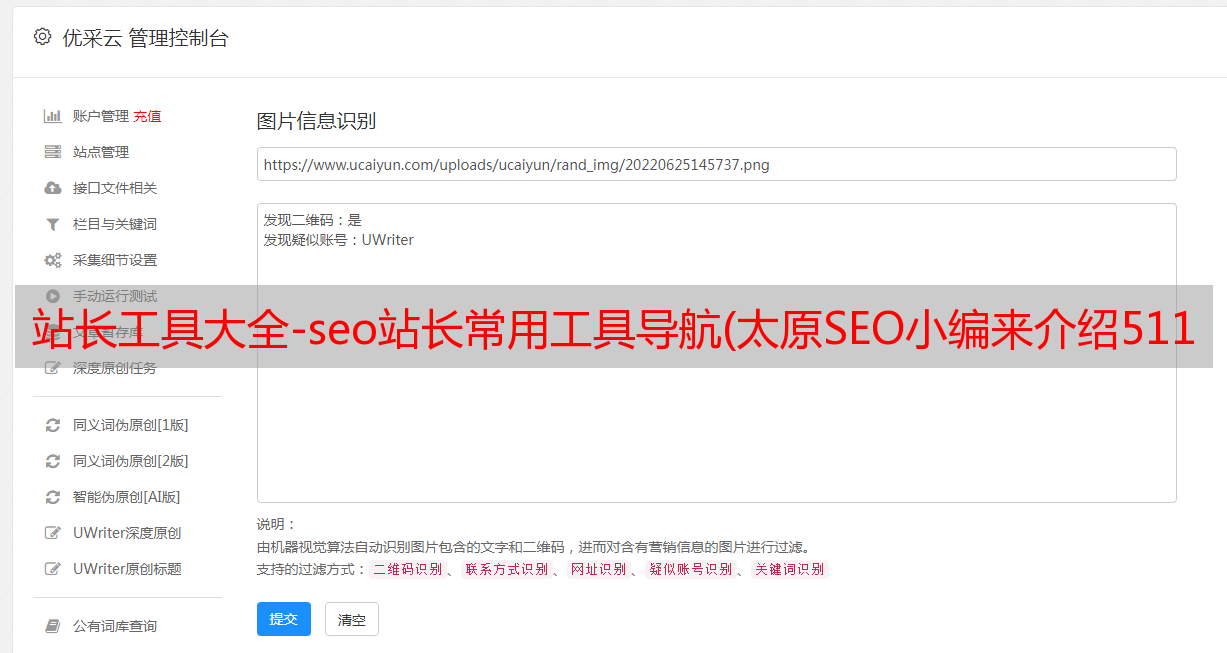
Task: Open 智能伪原创[AI版] tool
Action: coord(127,497)
